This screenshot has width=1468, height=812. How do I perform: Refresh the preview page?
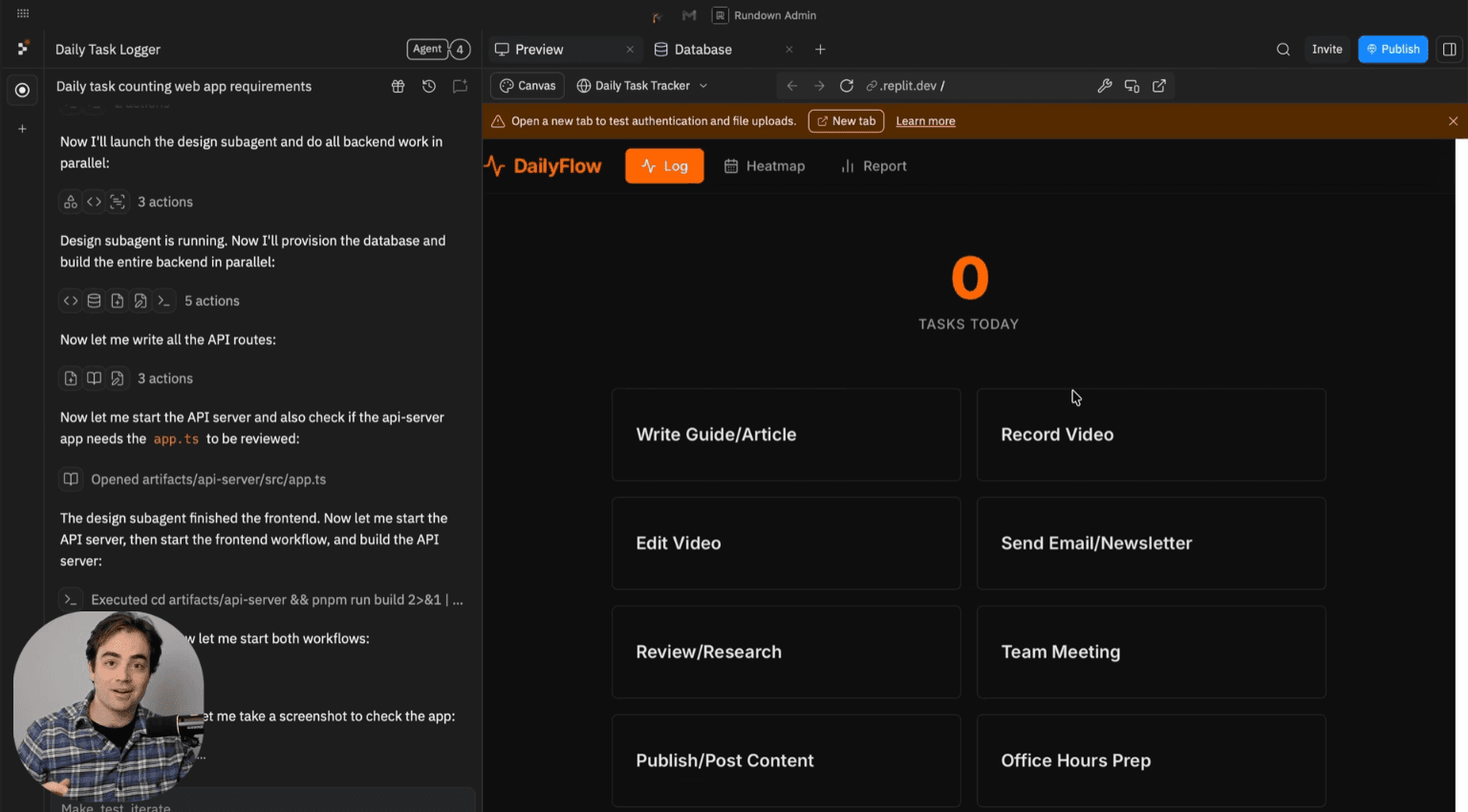847,85
